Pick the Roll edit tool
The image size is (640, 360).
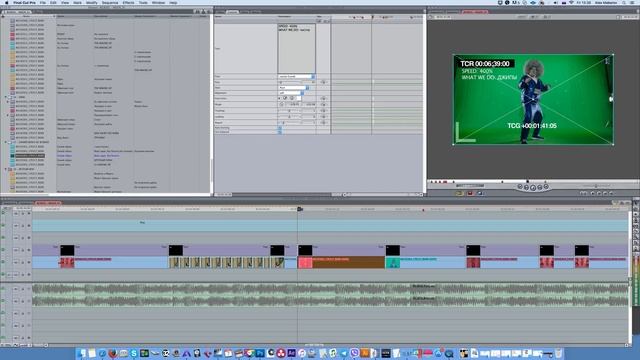(636, 220)
